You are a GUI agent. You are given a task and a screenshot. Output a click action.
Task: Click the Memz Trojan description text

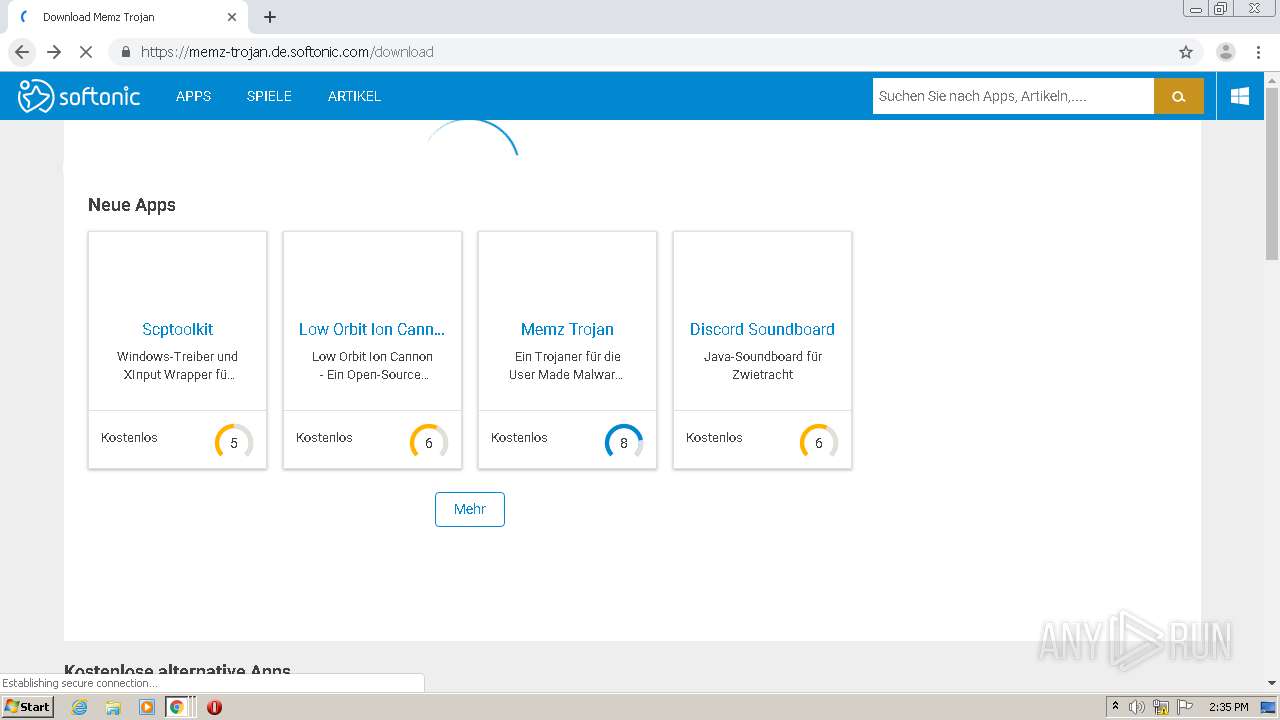click(x=567, y=365)
